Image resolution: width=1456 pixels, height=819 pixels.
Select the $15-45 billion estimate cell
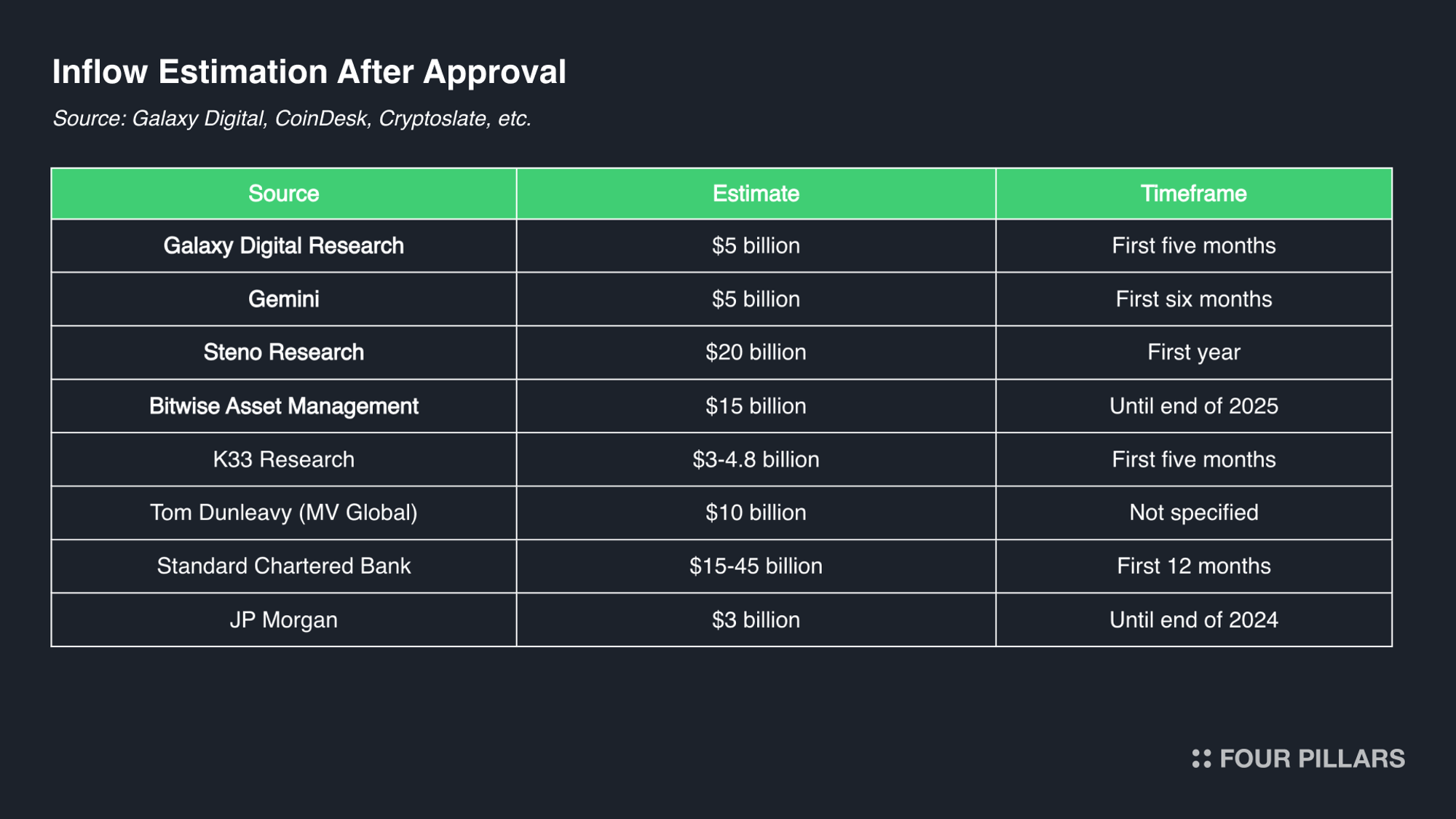pos(756,566)
